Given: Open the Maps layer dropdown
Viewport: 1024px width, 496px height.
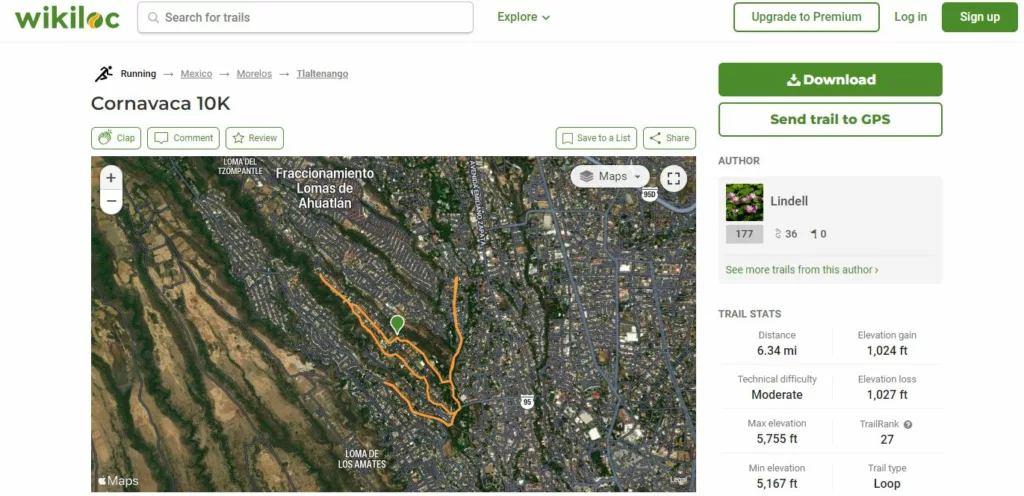Looking at the screenshot, I should tap(610, 176).
